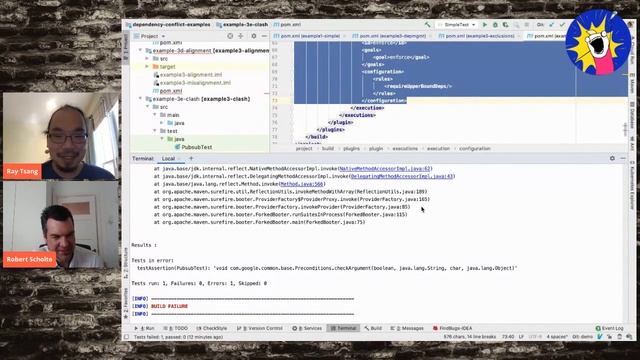
Task: Collapse the main folder
Action: [x=155, y=115]
